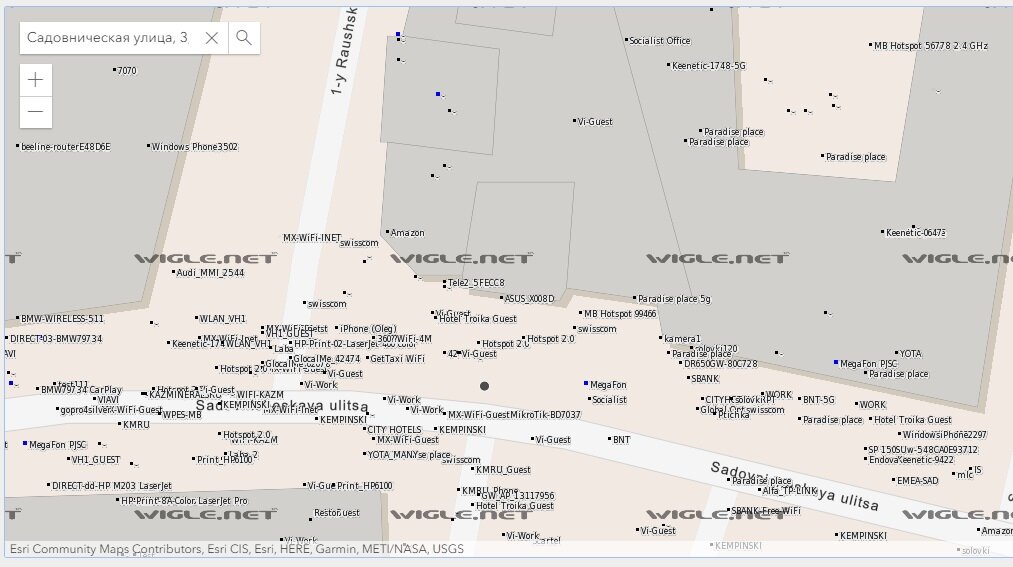The height and width of the screenshot is (567, 1013).
Task: Zoom out with the minus button
Action: (36, 112)
